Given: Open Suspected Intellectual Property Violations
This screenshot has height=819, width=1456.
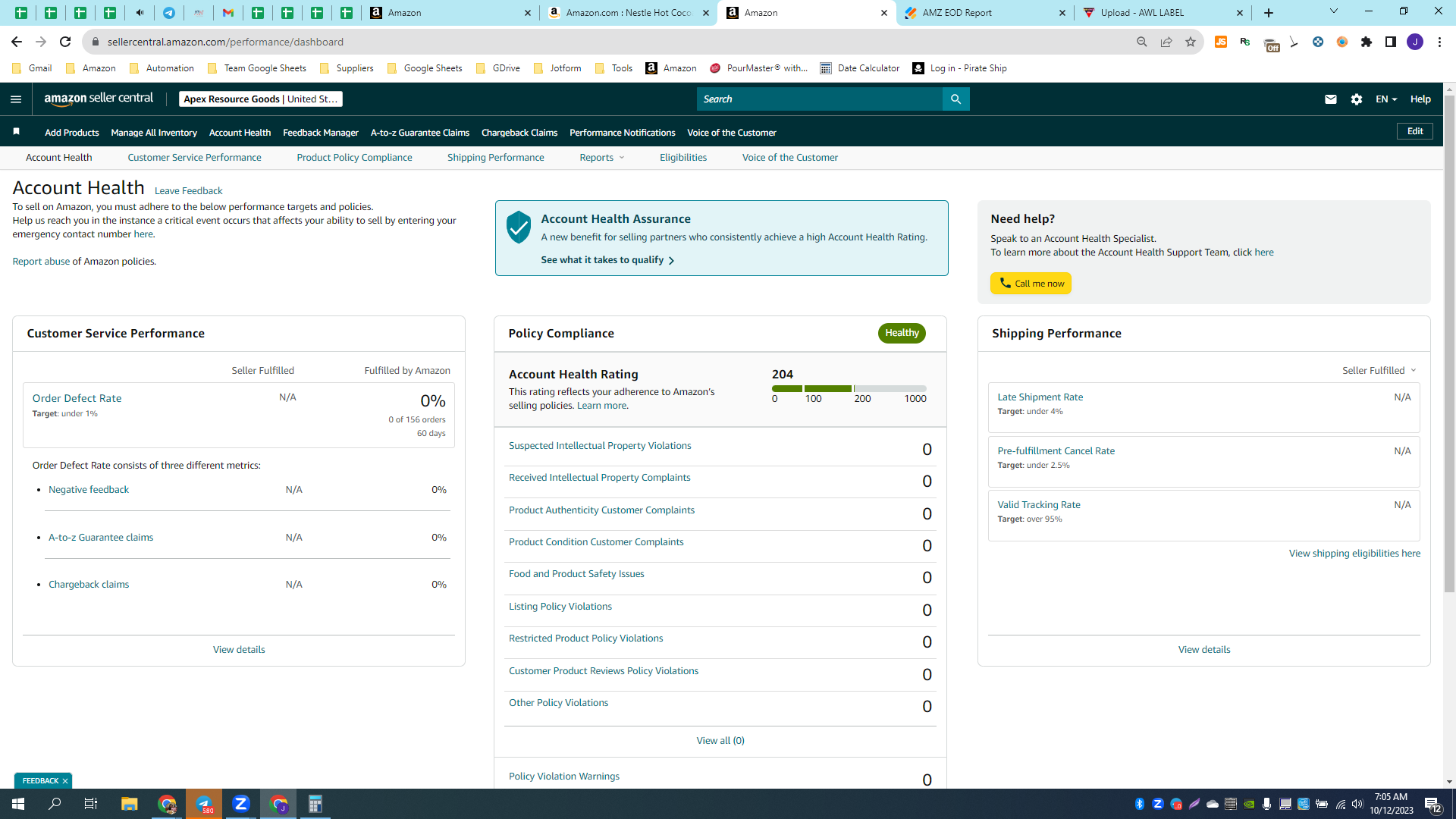Looking at the screenshot, I should [600, 446].
